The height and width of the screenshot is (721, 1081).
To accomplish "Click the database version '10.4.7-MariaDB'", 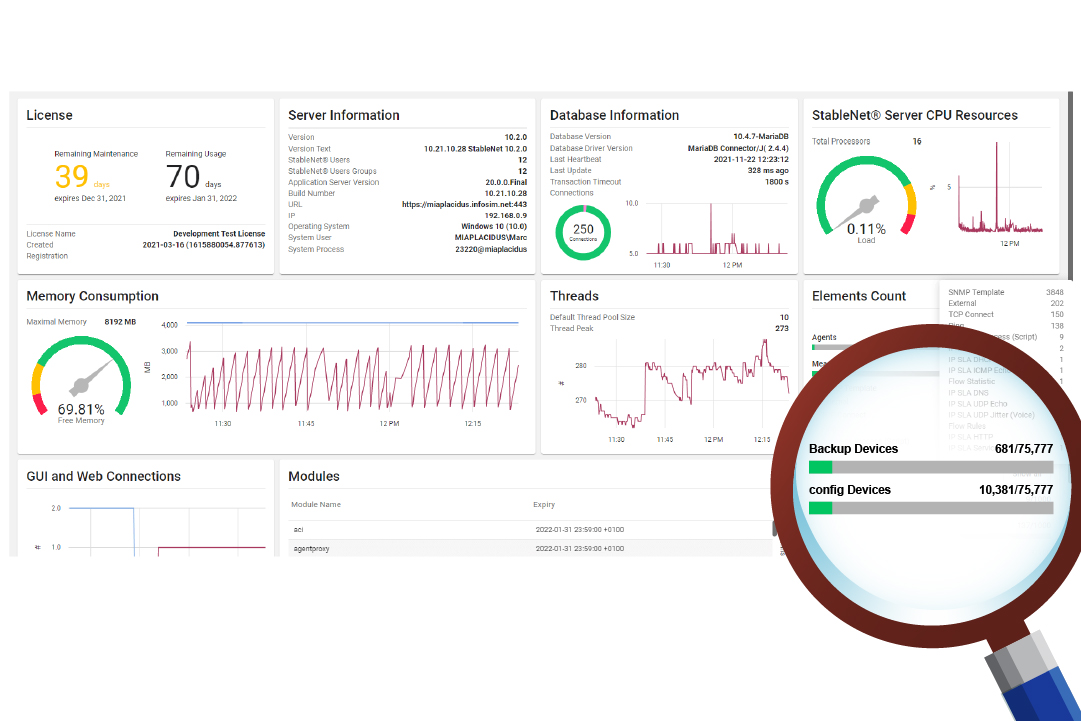I will point(760,136).
